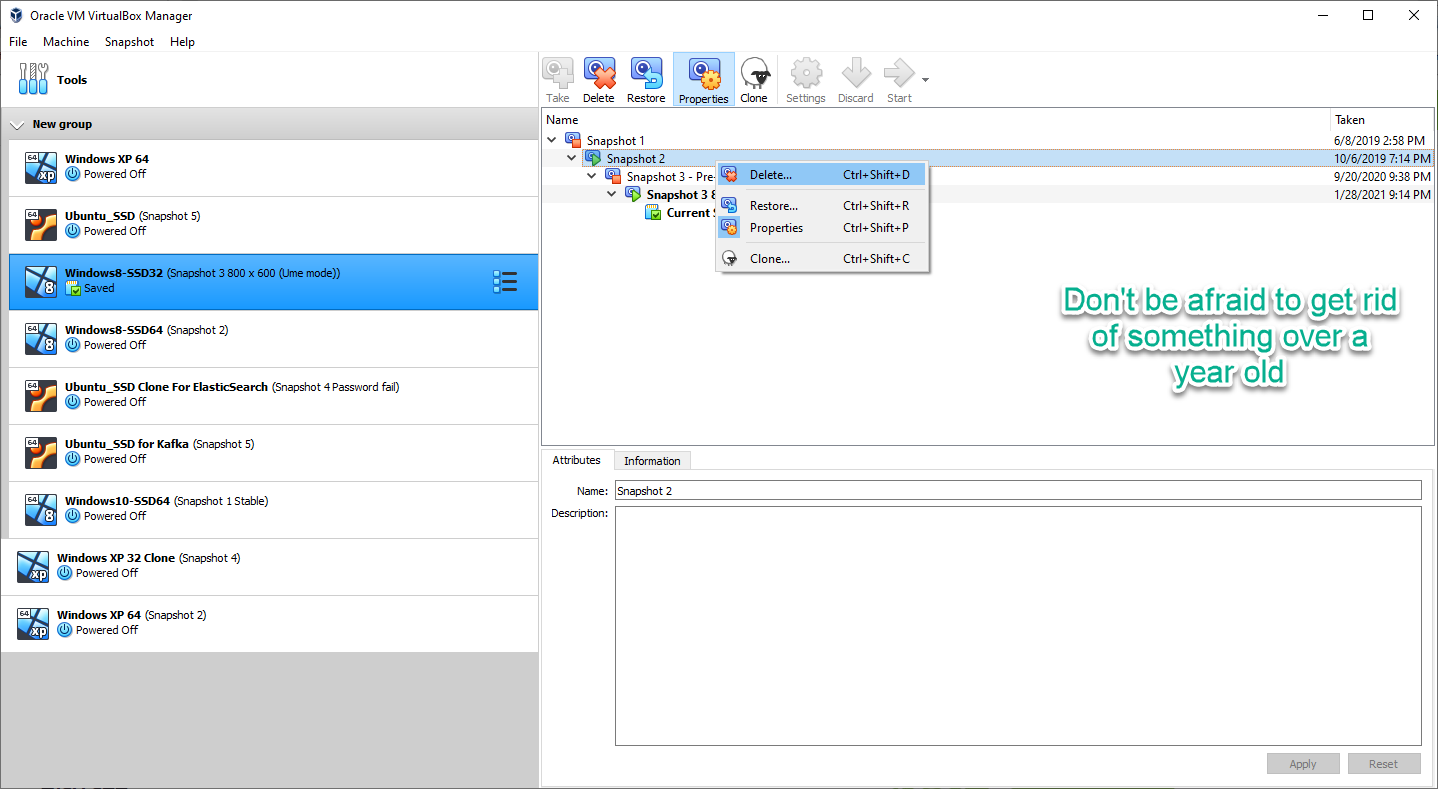The height and width of the screenshot is (789, 1438).
Task: Open the Help menu
Action: (x=182, y=42)
